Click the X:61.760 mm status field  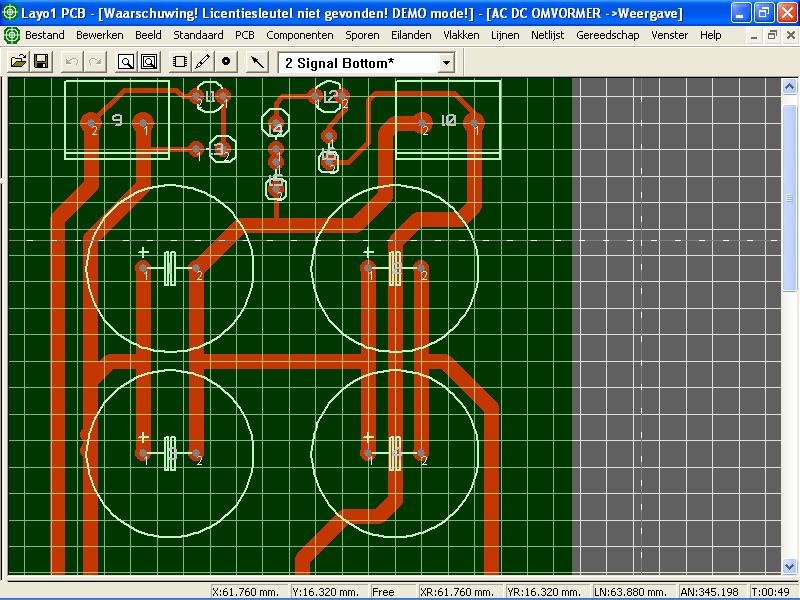[x=250, y=592]
